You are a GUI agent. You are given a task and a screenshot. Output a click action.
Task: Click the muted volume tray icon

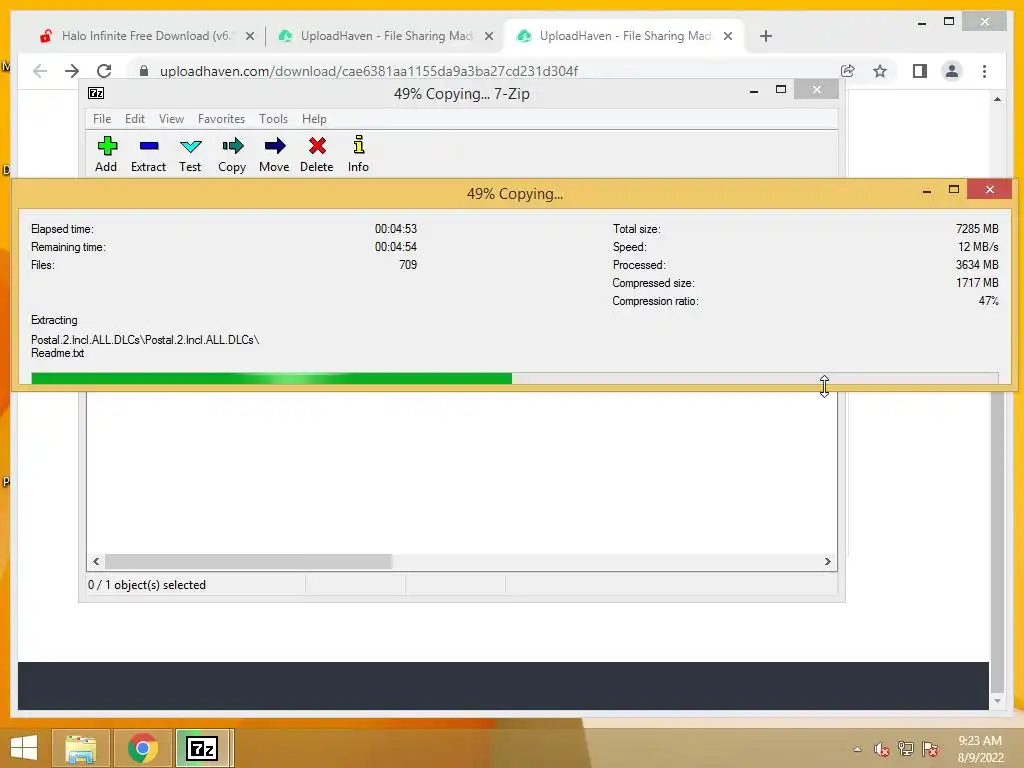coord(882,749)
